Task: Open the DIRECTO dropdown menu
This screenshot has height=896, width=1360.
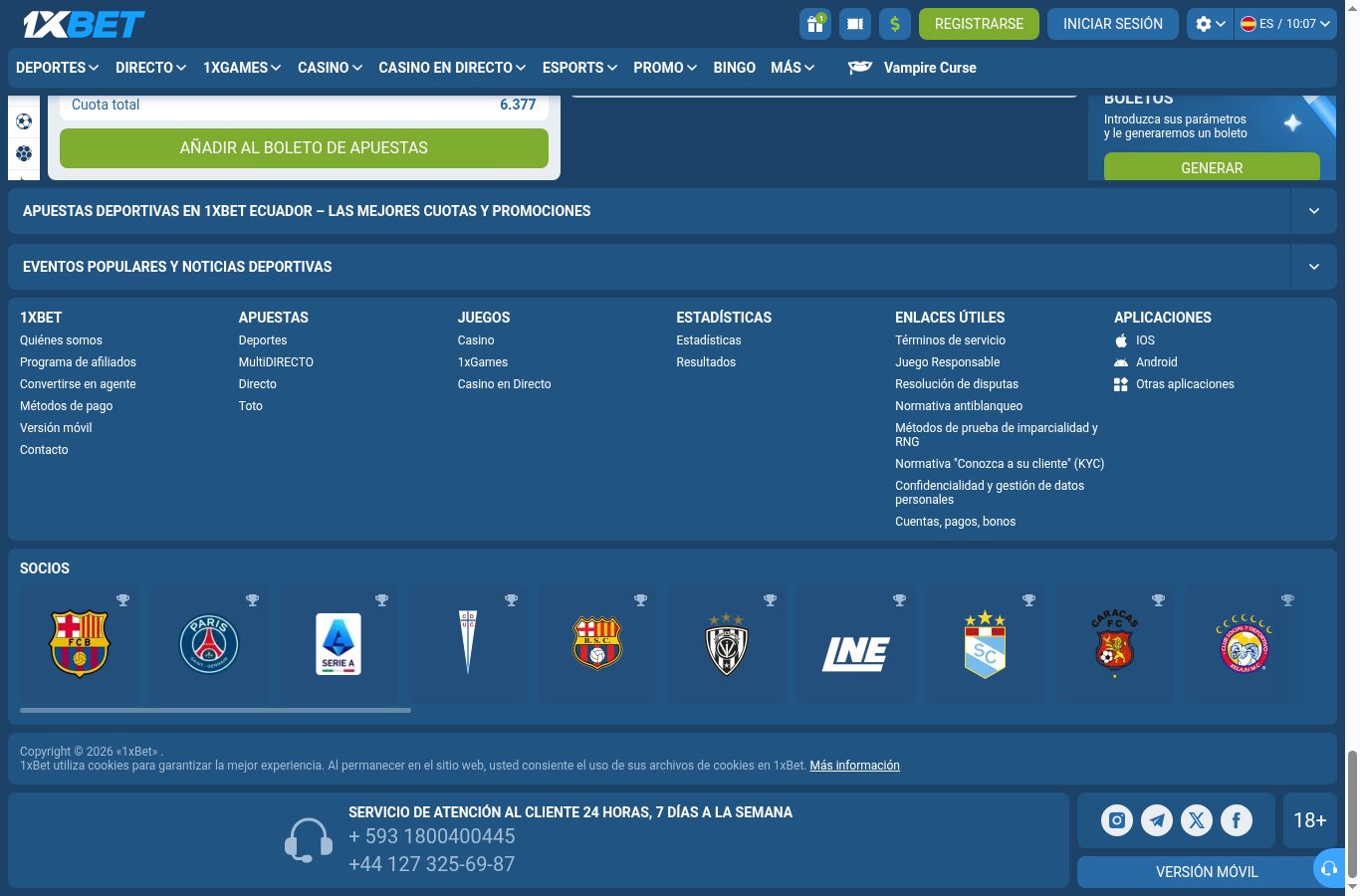Action: point(150,68)
